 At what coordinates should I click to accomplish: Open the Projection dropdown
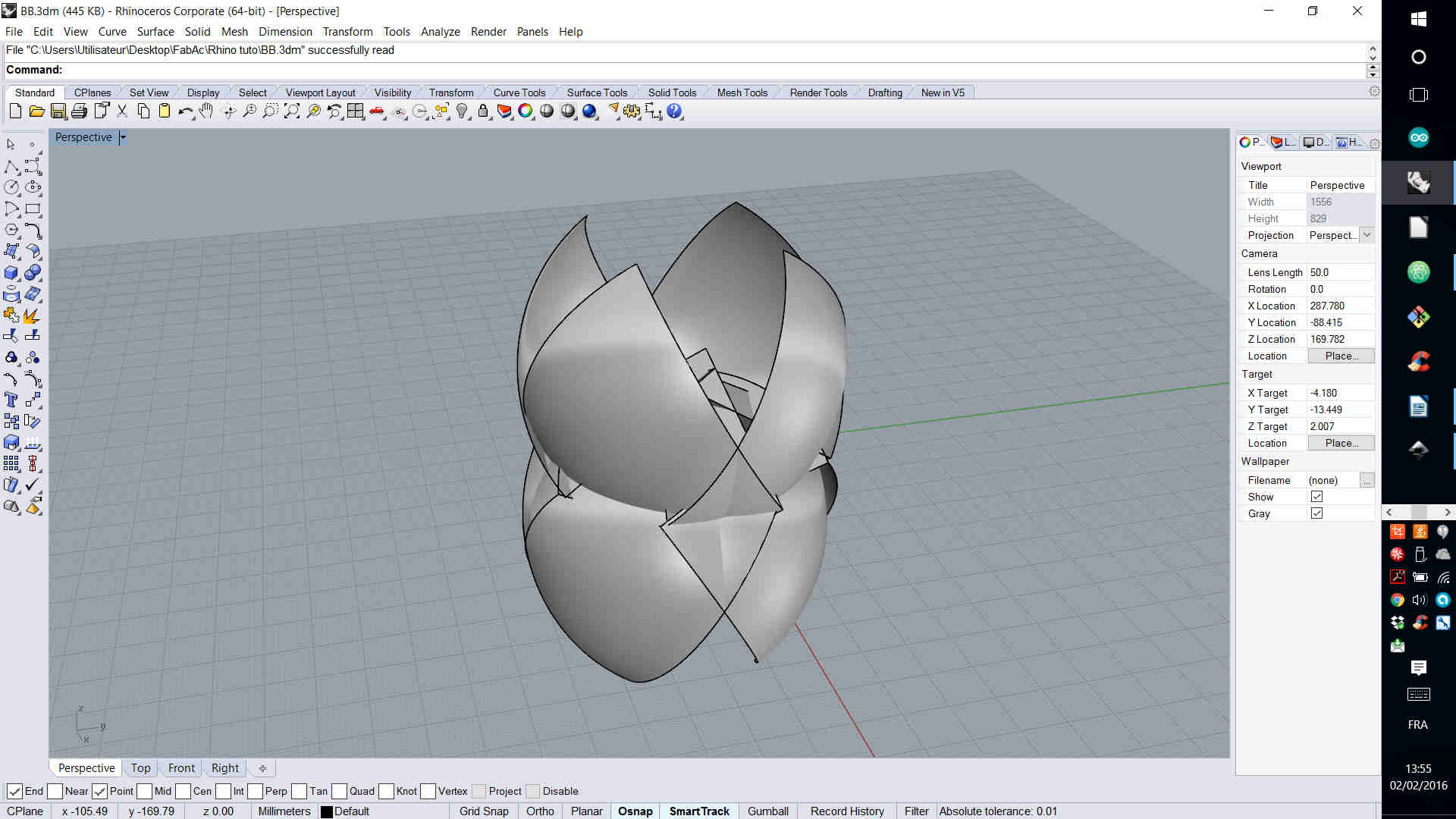tap(1367, 235)
